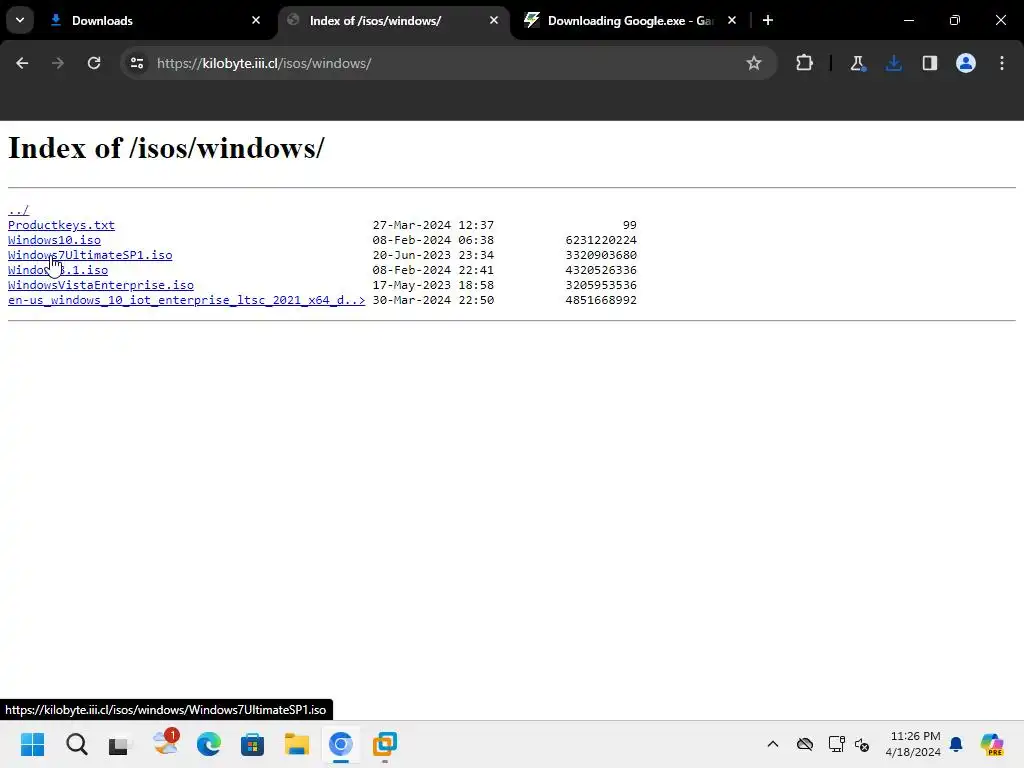The width and height of the screenshot is (1024, 768).
Task: Click the date 30-Mar-2024 22:50
Action: click(x=433, y=300)
